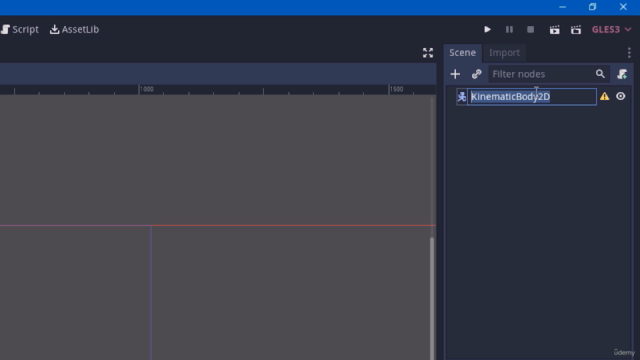Stop the running scene
The height and width of the screenshot is (360, 640).
pos(531,29)
